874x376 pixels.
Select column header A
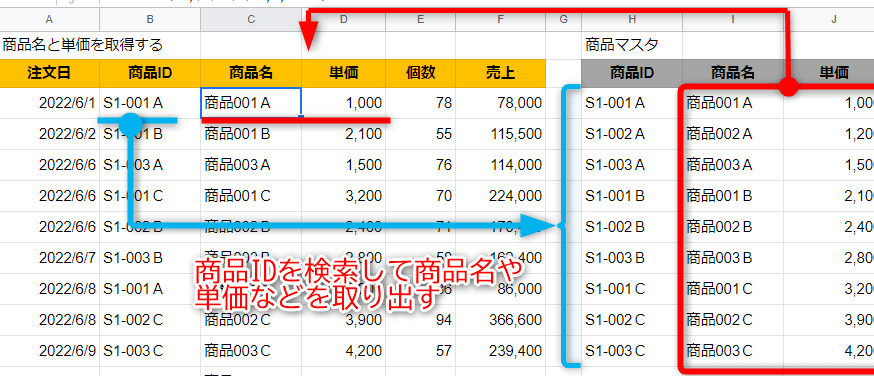pyautogui.click(x=50, y=19)
